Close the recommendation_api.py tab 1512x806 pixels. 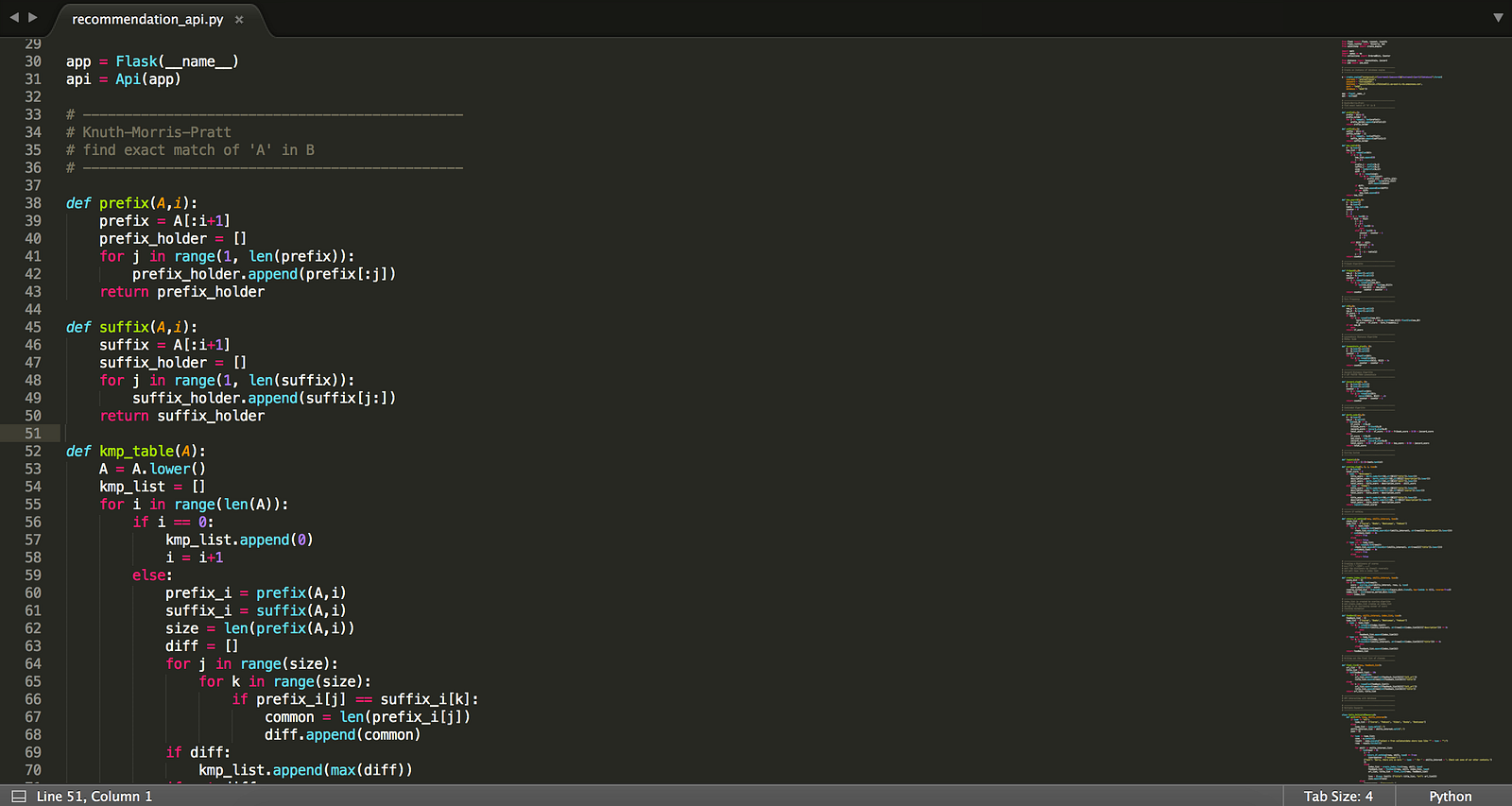[x=239, y=20]
